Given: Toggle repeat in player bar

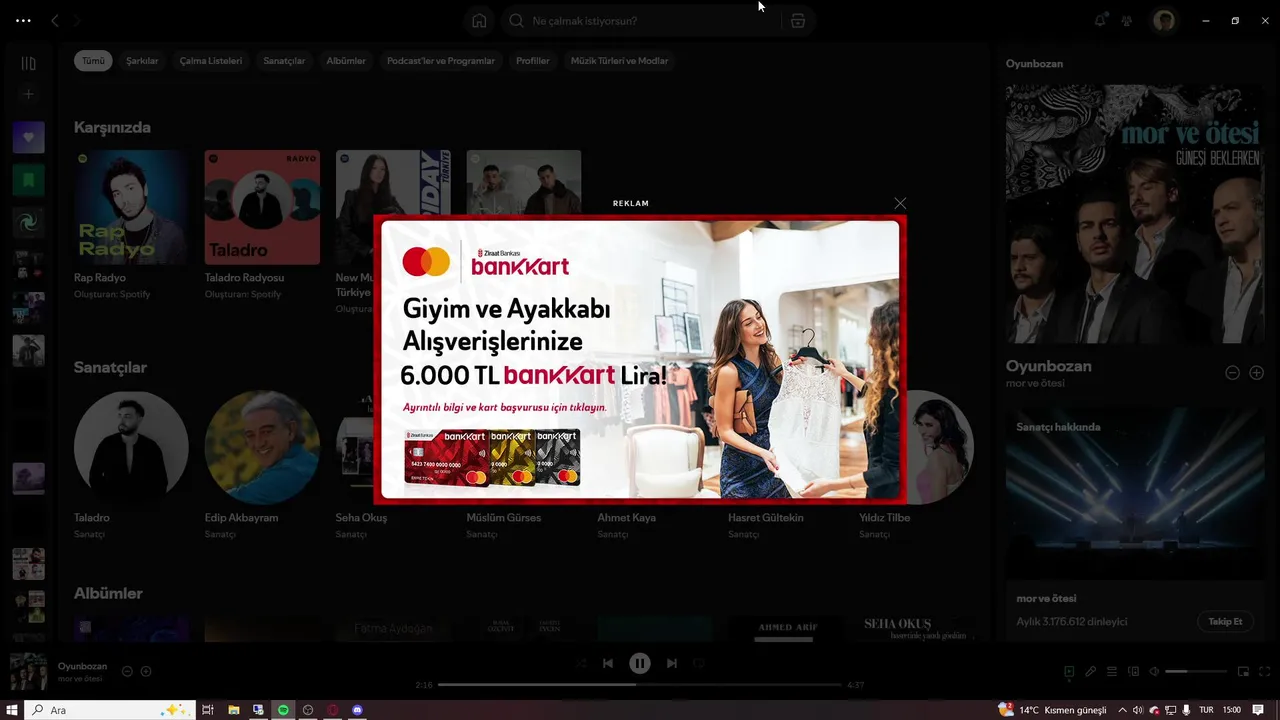Looking at the screenshot, I should click(699, 663).
